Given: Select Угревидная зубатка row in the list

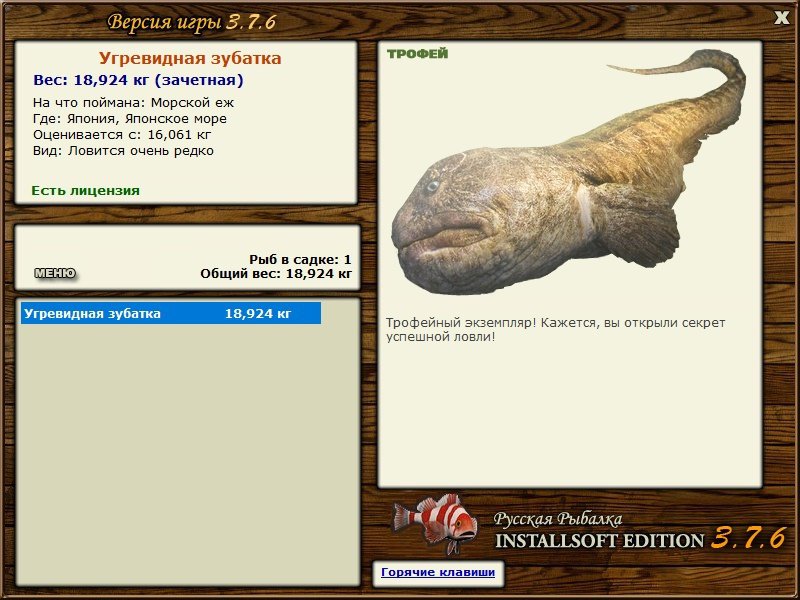Looking at the screenshot, I should (171, 313).
